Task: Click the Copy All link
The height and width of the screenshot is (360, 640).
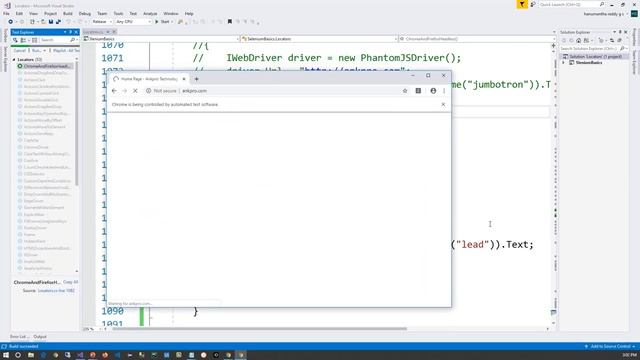Action: 71,282
